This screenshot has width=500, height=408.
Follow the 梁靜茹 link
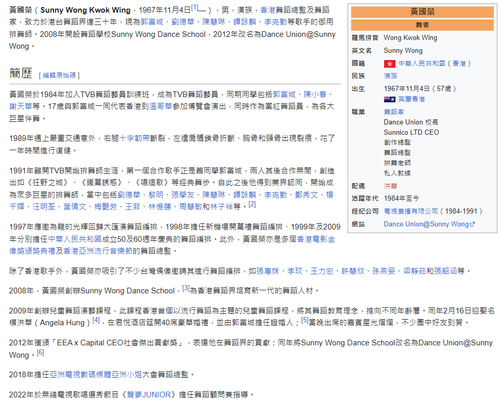415,271
